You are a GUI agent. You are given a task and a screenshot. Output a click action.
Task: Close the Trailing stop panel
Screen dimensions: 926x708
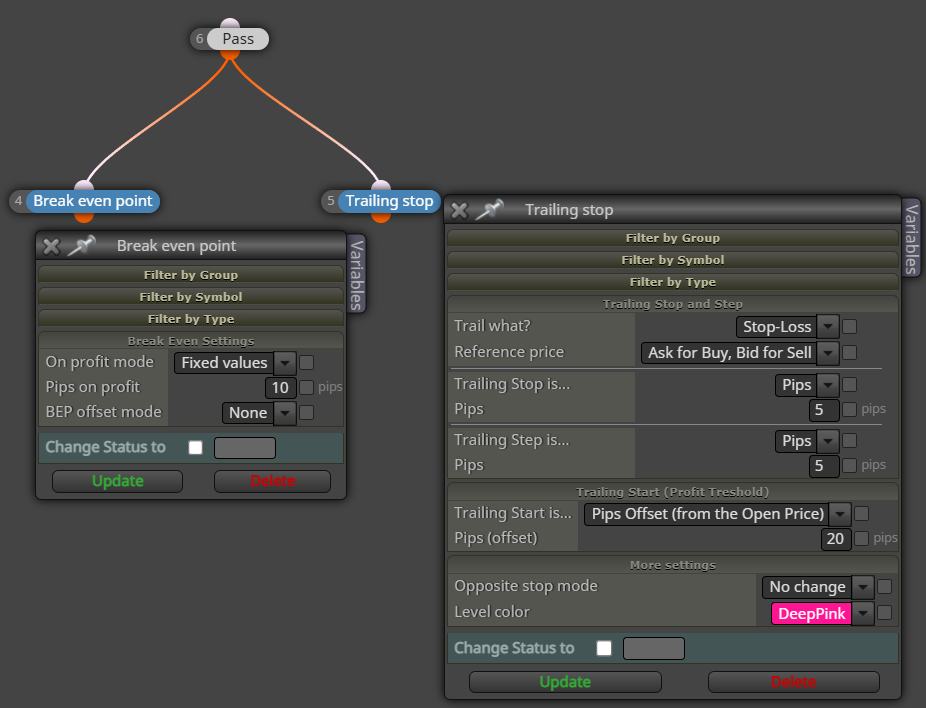click(x=459, y=210)
